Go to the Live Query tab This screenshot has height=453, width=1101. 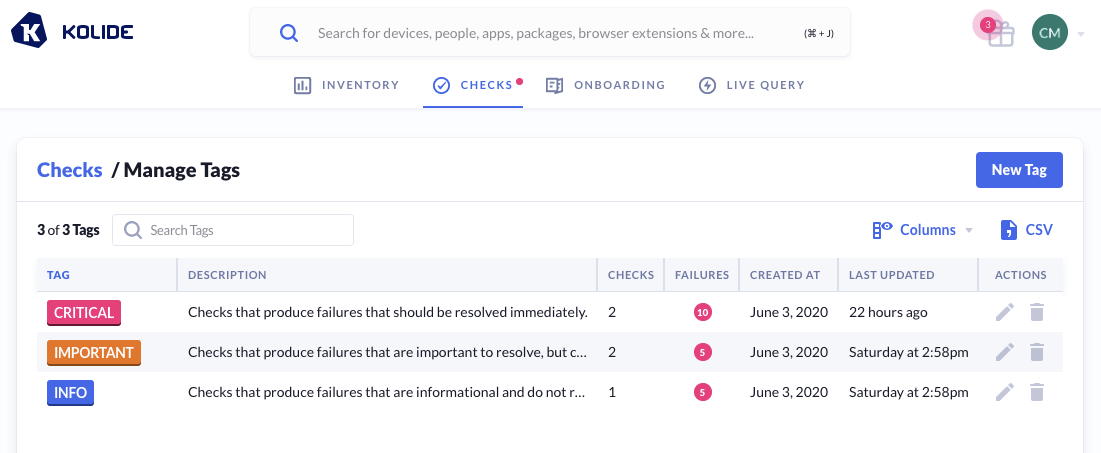pyautogui.click(x=751, y=85)
